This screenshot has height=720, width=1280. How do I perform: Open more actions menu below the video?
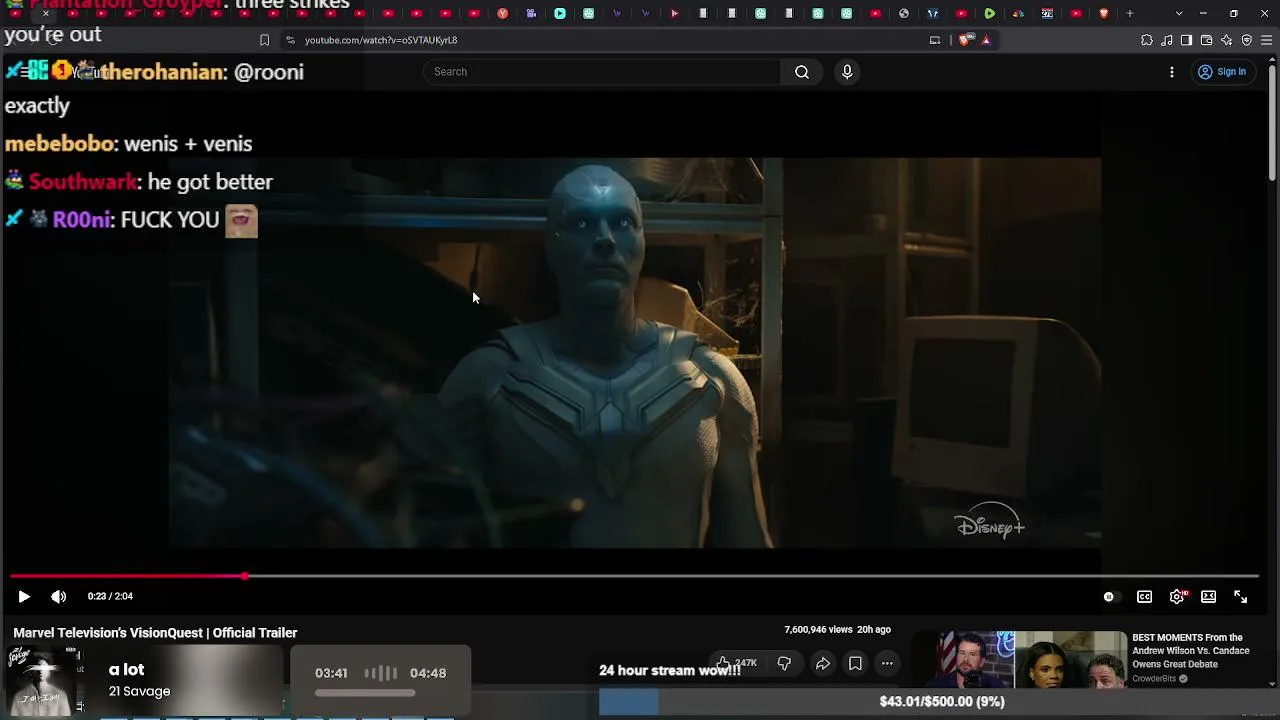pos(887,663)
